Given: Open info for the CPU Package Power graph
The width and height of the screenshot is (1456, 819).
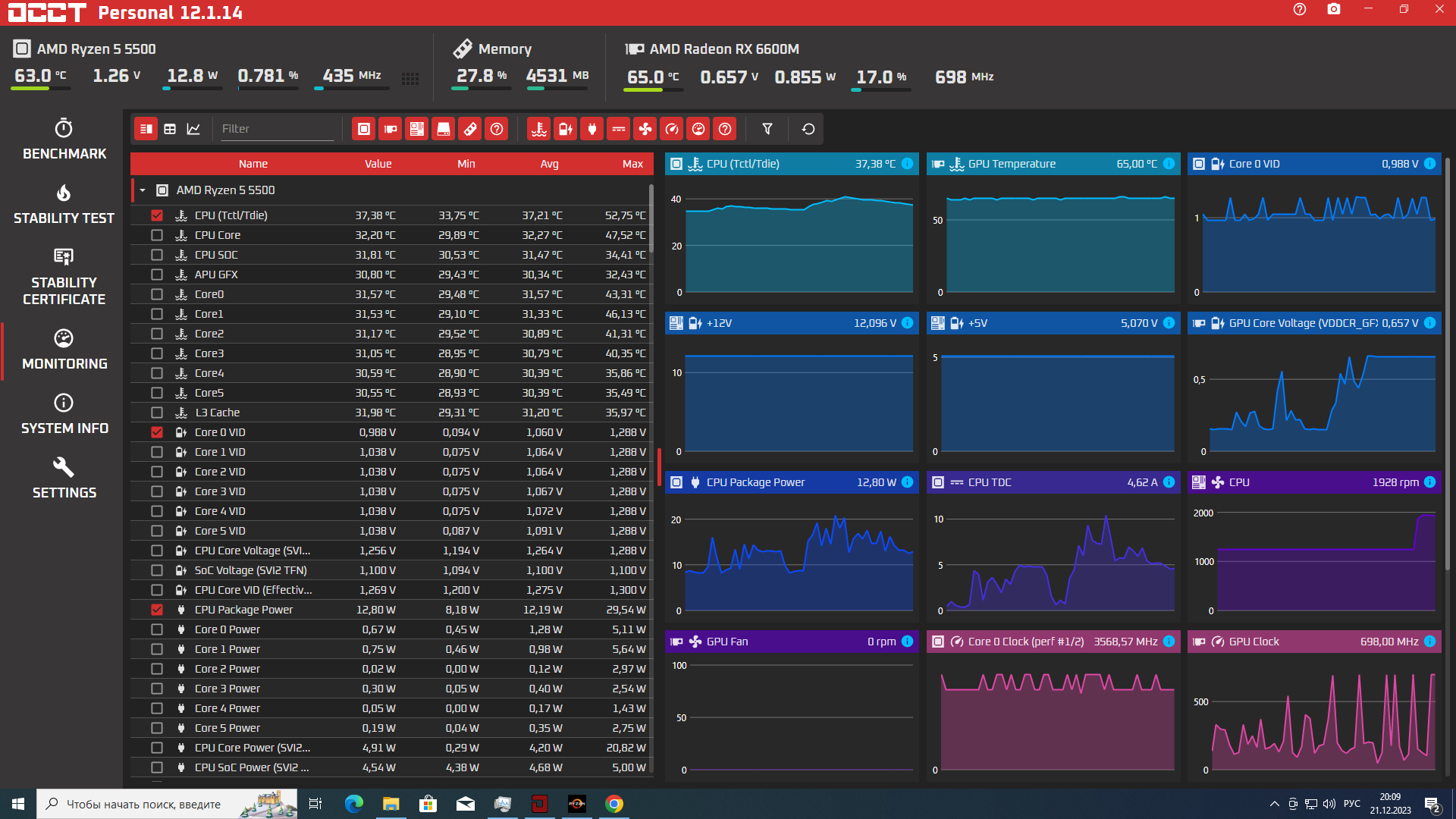Looking at the screenshot, I should [907, 482].
